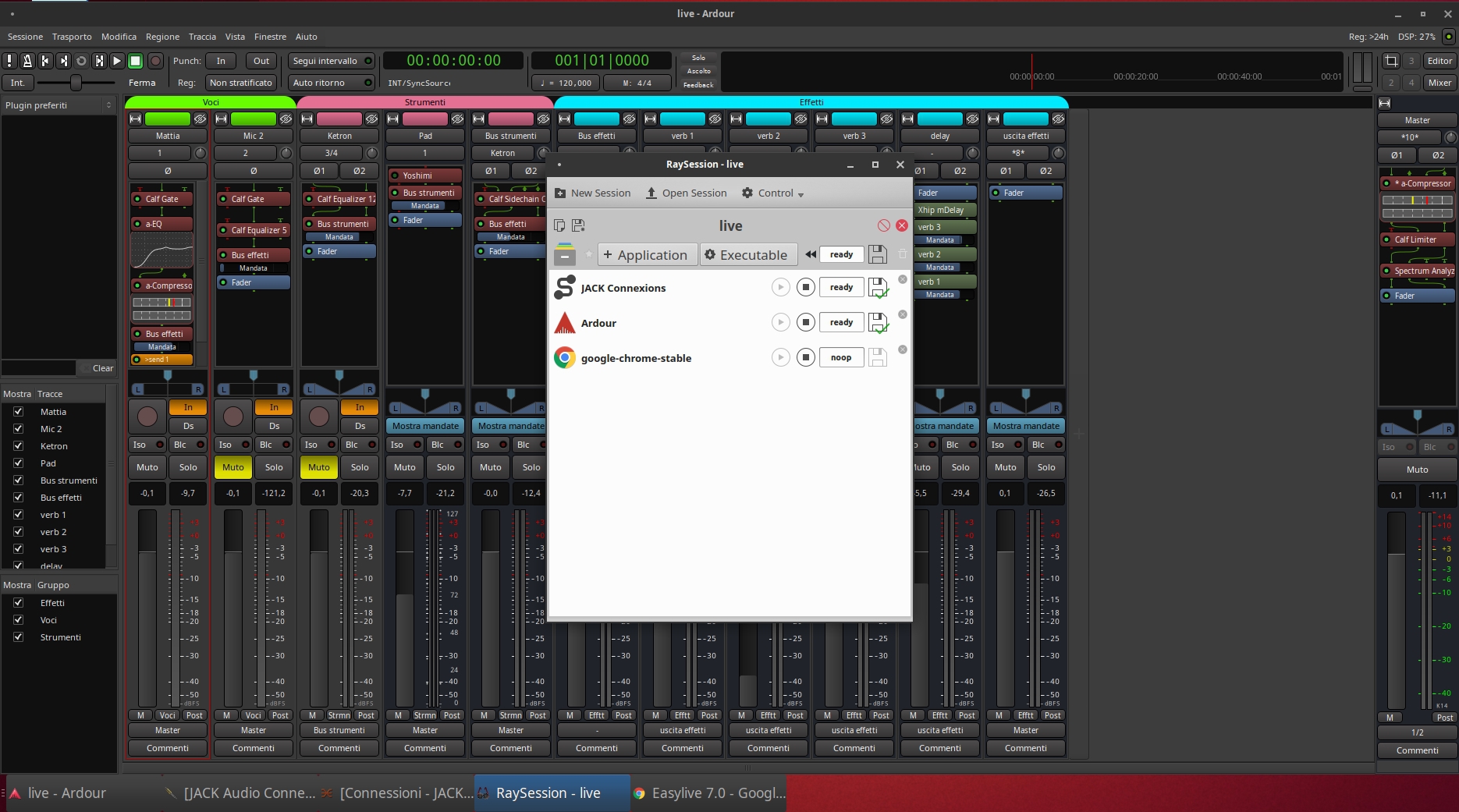Start the google-chrome-stable client in RaySession
Image resolution: width=1459 pixels, height=812 pixels.
pyautogui.click(x=780, y=358)
